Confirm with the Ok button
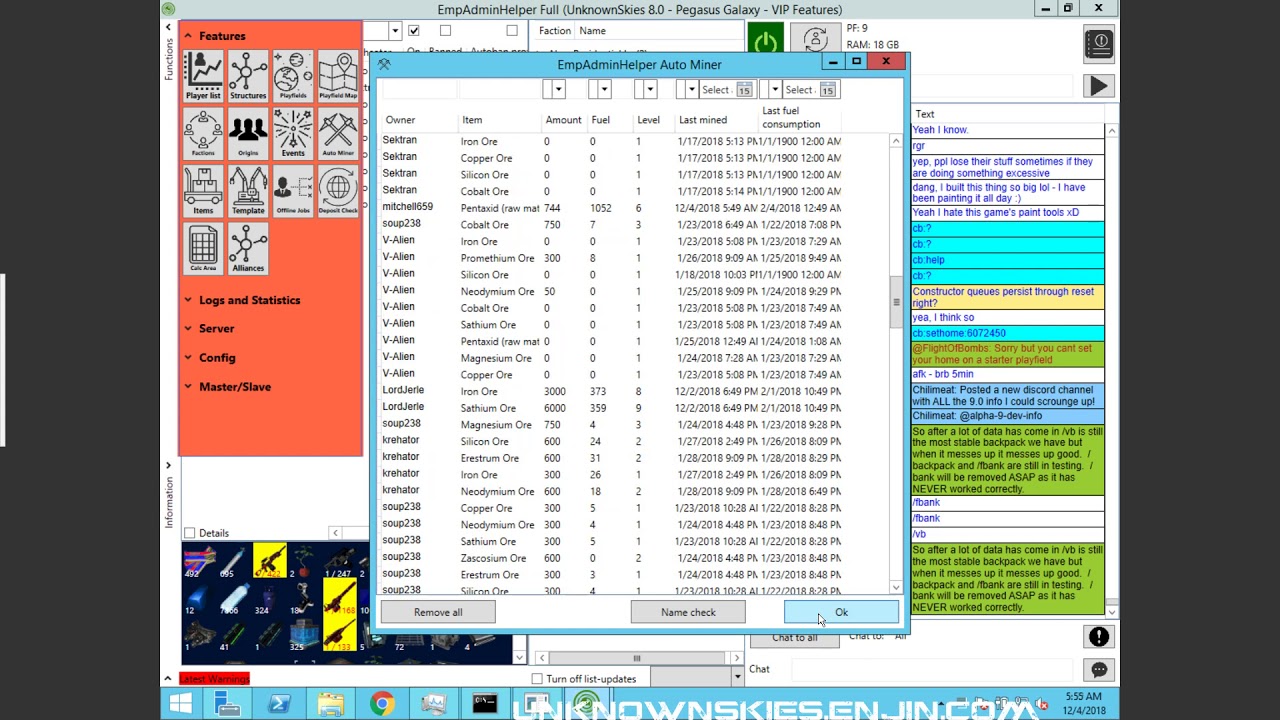 tap(841, 612)
